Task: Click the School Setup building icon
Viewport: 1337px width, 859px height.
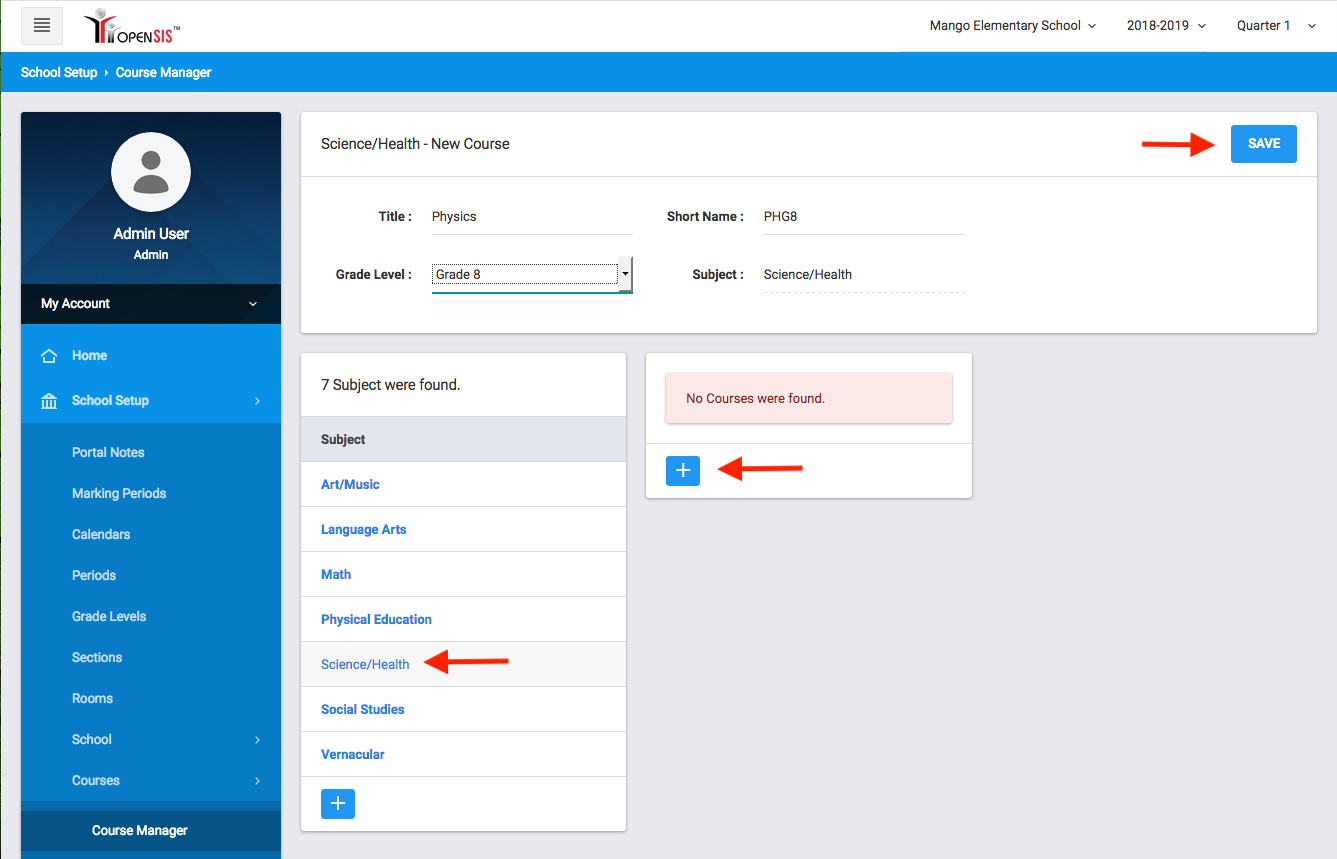Action: [48, 401]
